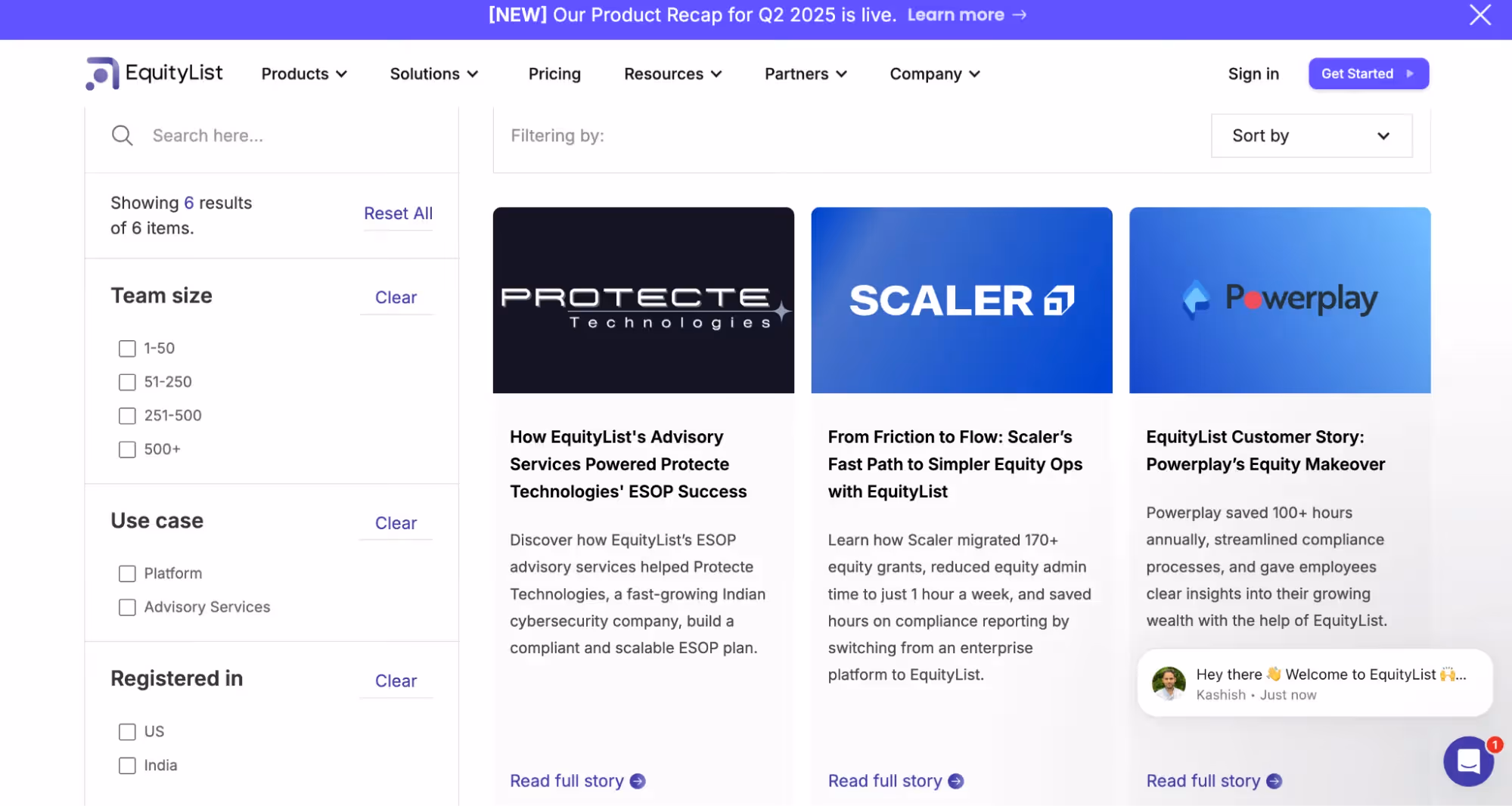Click Powerplay's Equity Makeover title
The width and height of the screenshot is (1512, 806).
tap(1265, 451)
